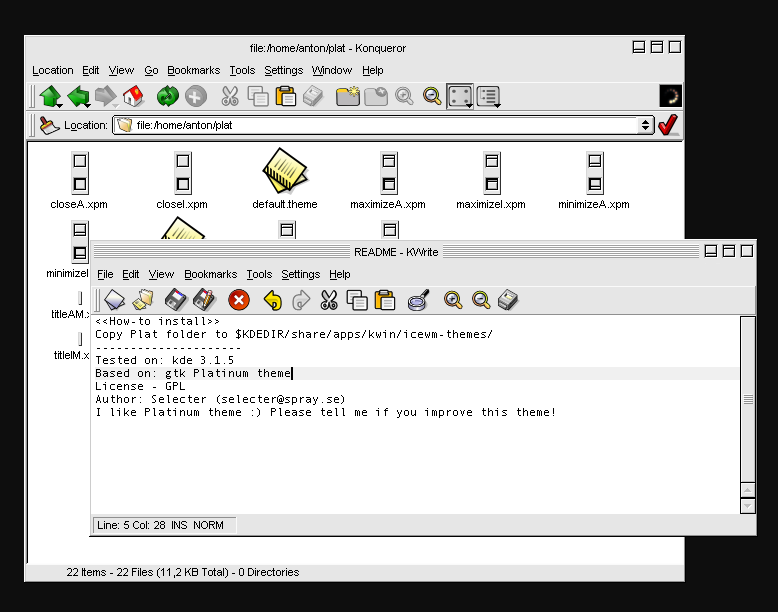Image resolution: width=778 pixels, height=612 pixels.
Task: Clear the Location bar with the broom icon
Action: tap(49, 125)
